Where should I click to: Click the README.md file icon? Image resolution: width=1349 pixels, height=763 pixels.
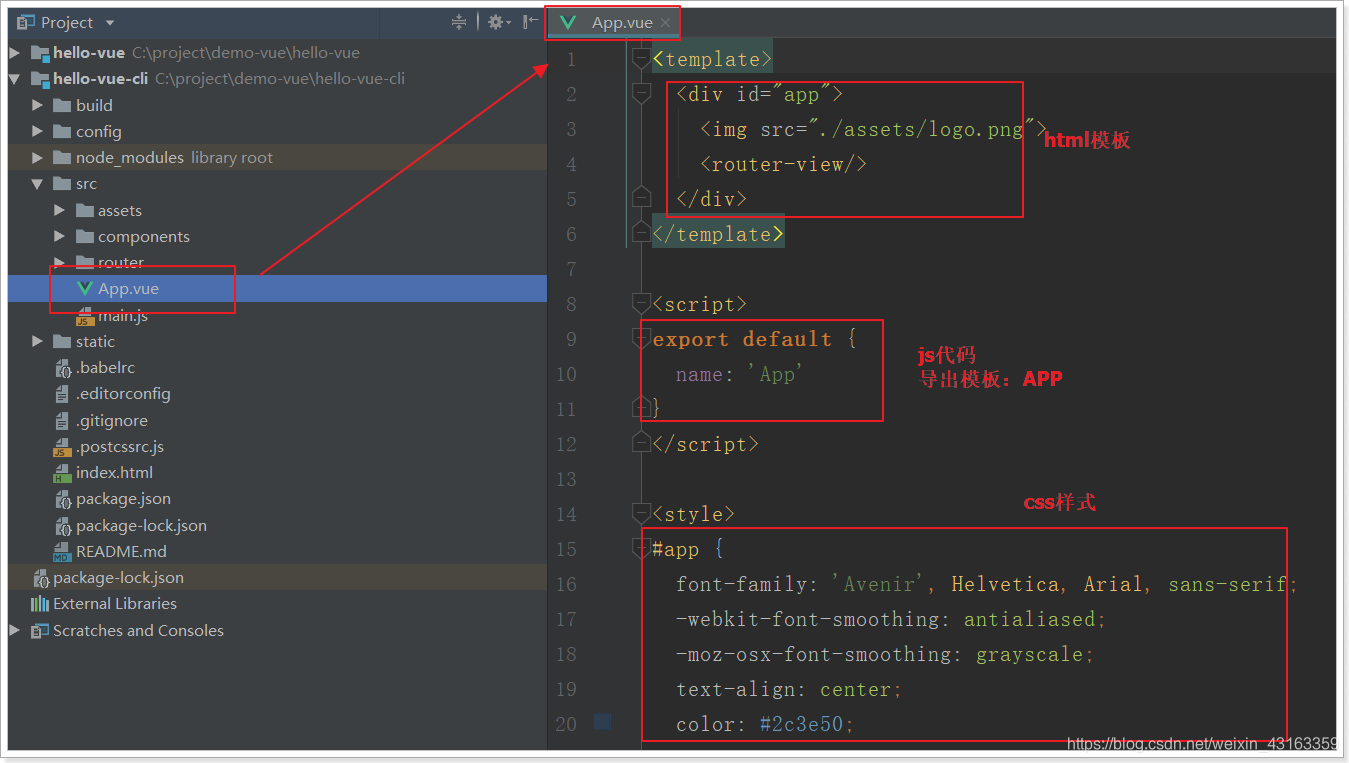pos(63,551)
